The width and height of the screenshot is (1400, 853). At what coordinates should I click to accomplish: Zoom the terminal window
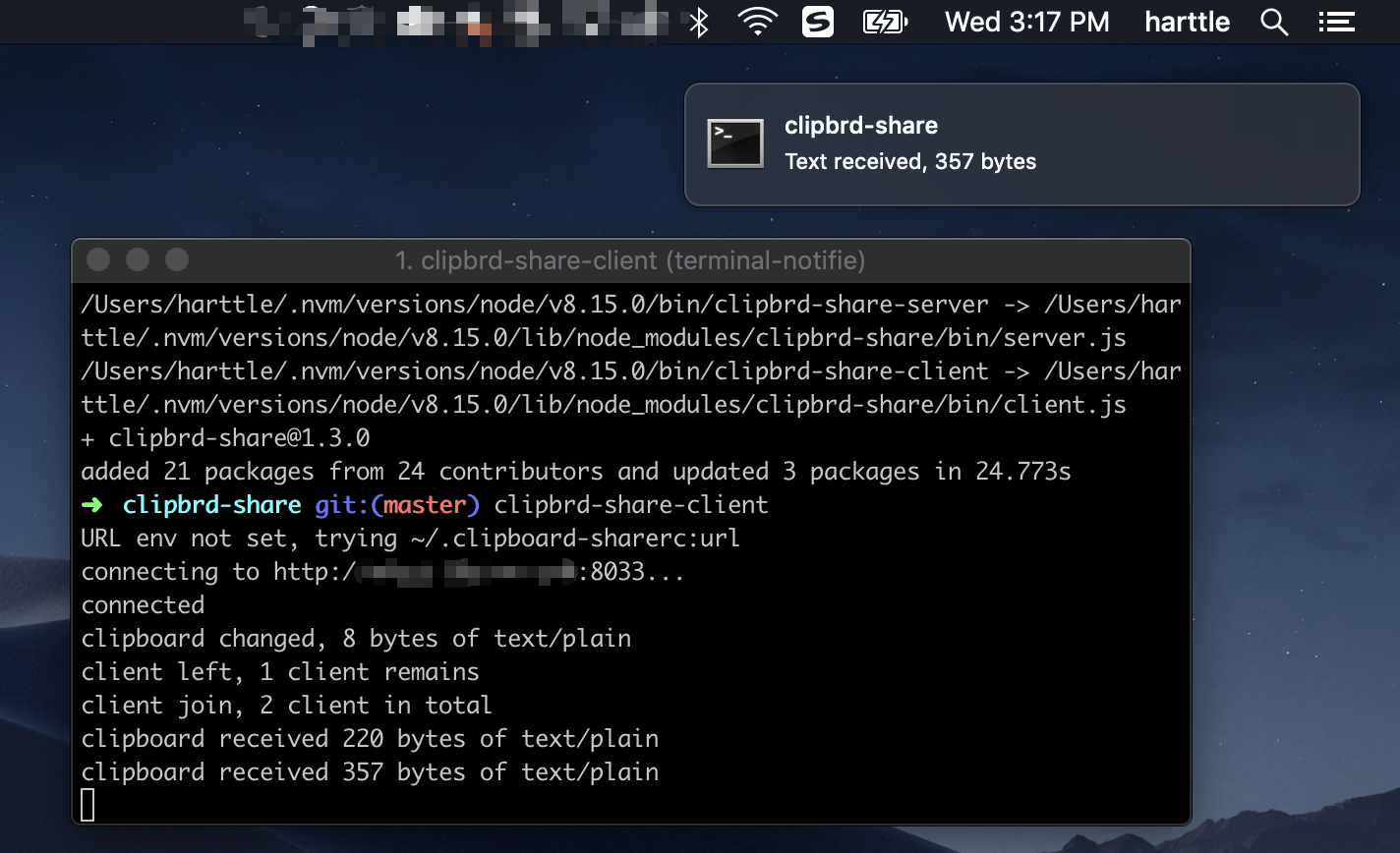pos(177,260)
